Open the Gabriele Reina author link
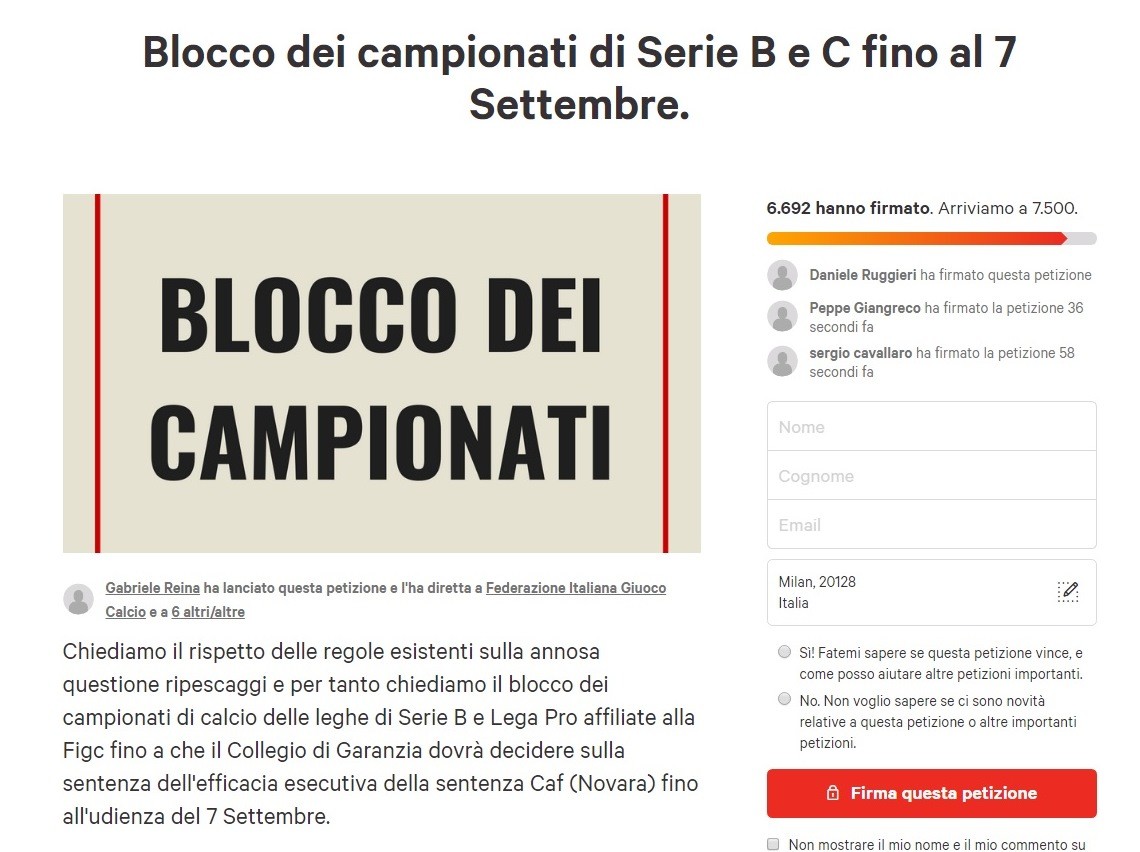The width and height of the screenshot is (1140, 852). pyautogui.click(x=153, y=587)
